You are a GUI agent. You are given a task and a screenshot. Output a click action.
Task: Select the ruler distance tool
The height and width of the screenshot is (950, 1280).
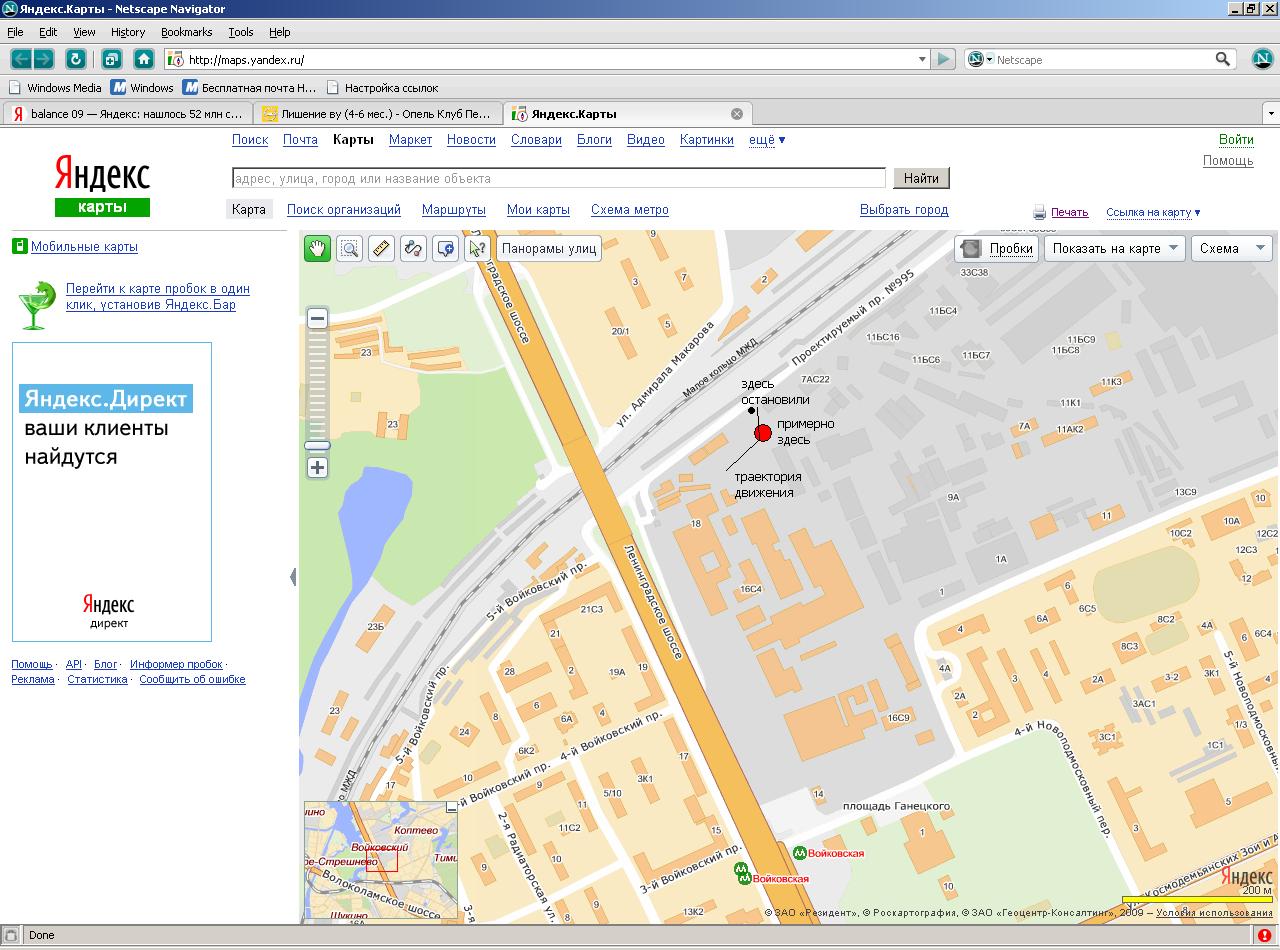[381, 248]
